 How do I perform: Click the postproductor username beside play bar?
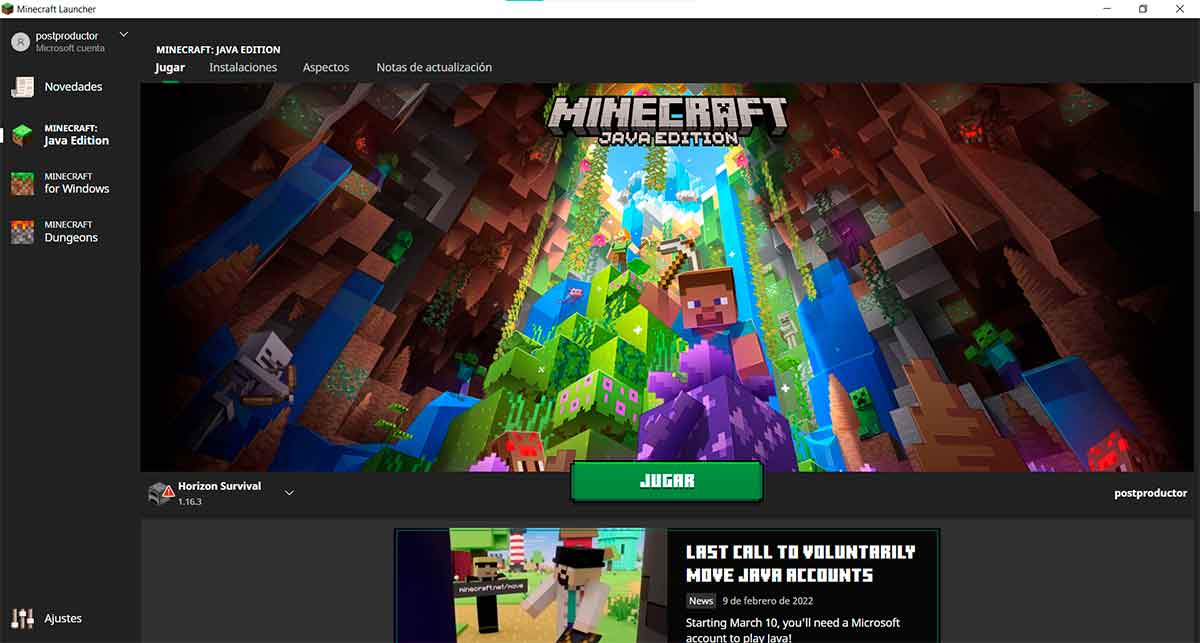tap(1150, 493)
